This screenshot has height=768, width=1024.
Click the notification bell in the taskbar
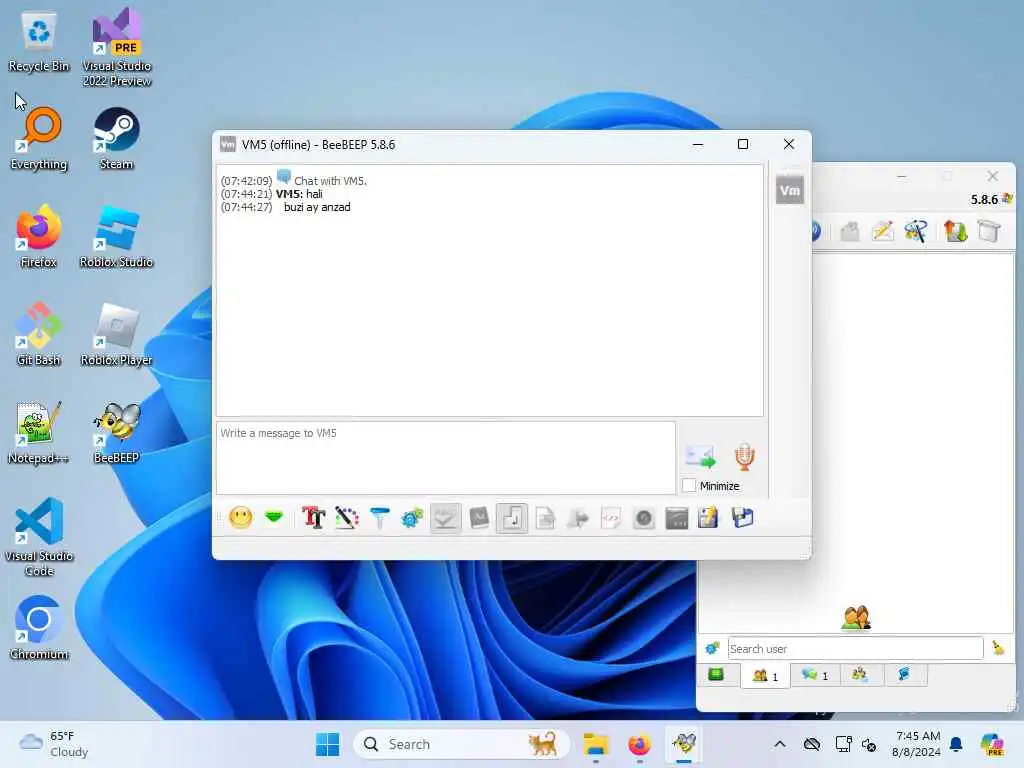pyautogui.click(x=956, y=744)
